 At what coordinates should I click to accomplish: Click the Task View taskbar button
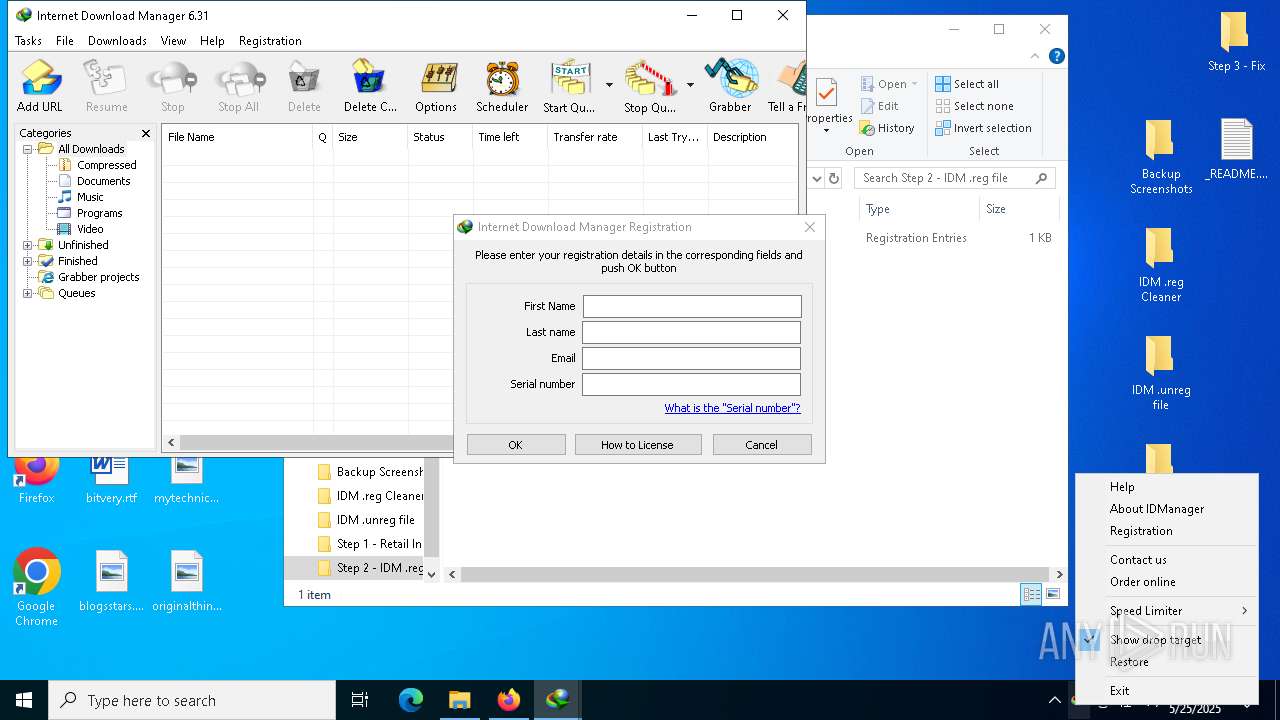(x=360, y=700)
